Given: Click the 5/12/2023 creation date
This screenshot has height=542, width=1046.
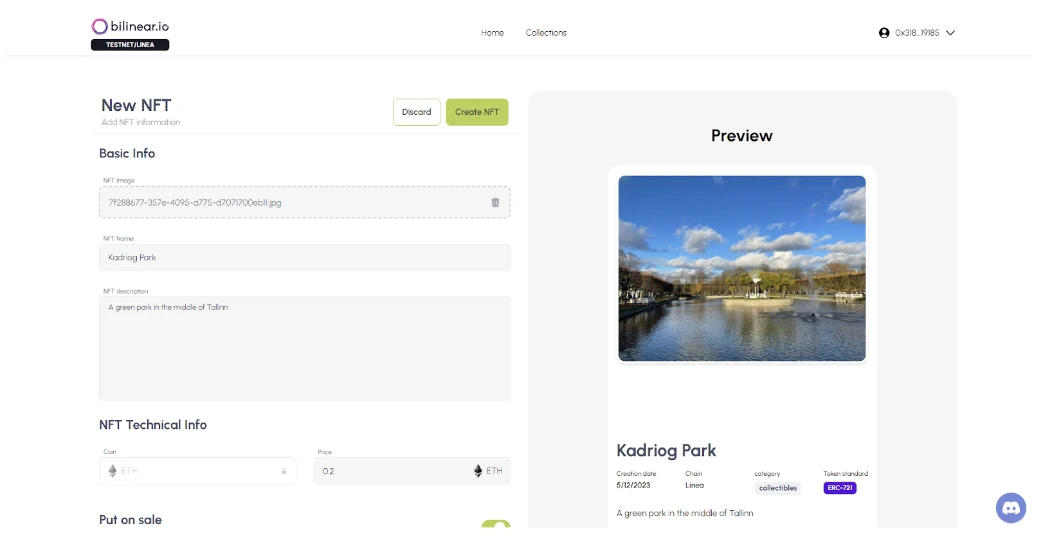Looking at the screenshot, I should click(x=633, y=485).
